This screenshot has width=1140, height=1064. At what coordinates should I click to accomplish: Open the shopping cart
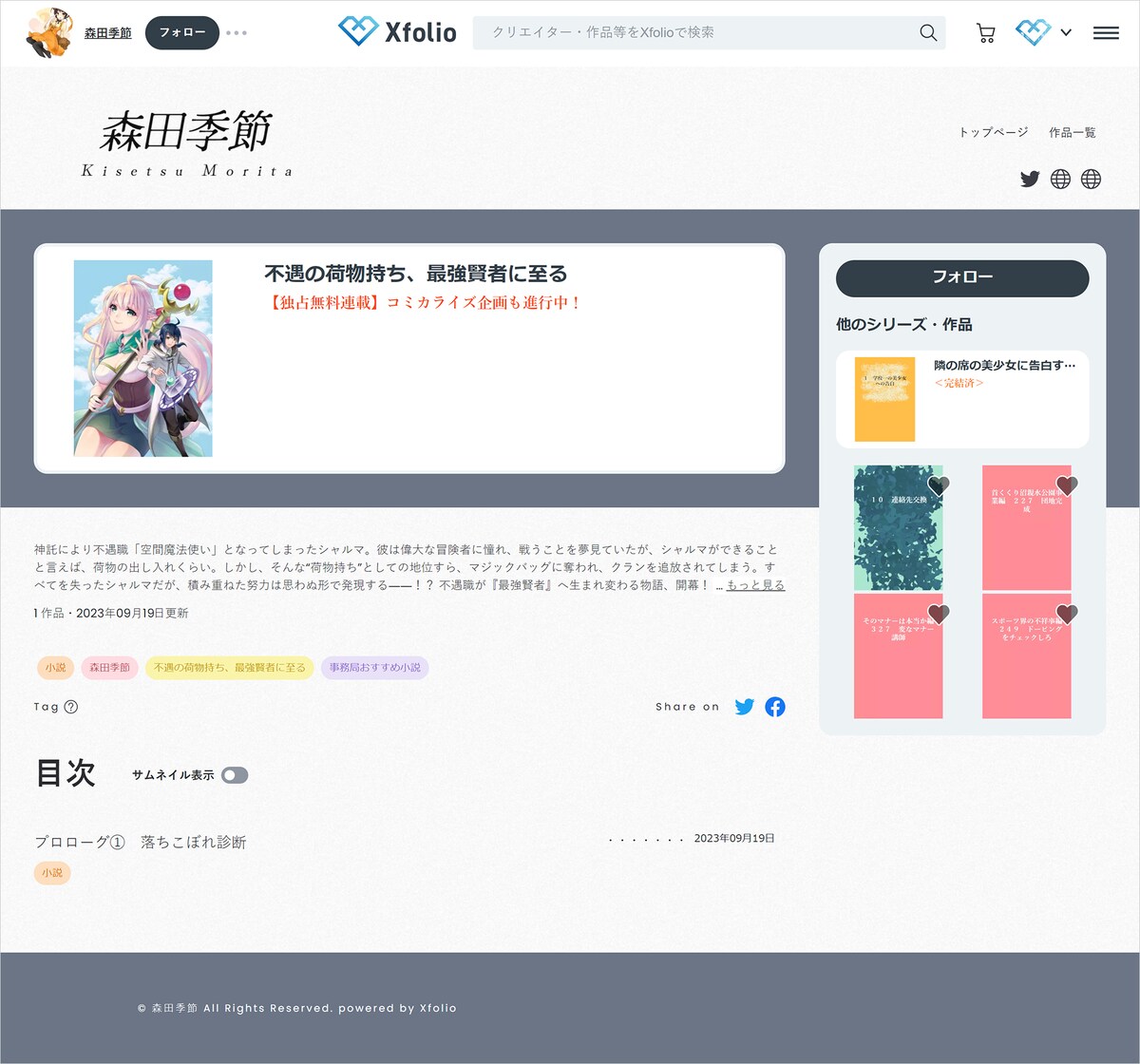tap(985, 32)
